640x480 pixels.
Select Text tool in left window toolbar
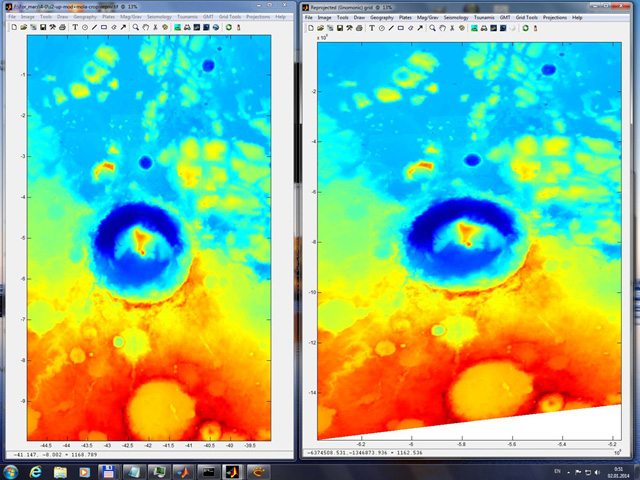click(75, 27)
